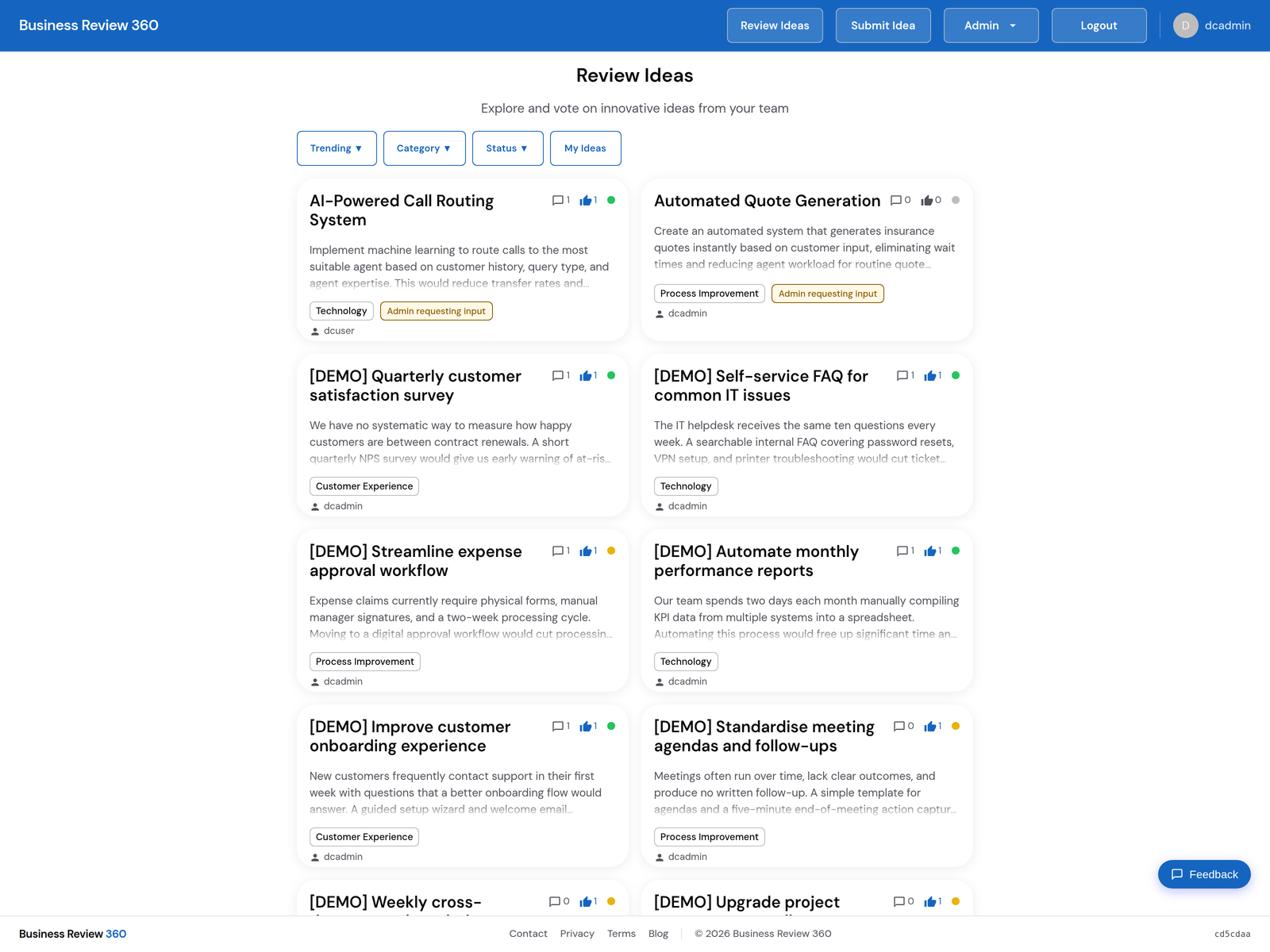Open comments on Streamline expense approval workflow
The width and height of the screenshot is (1270, 952).
pos(558,551)
